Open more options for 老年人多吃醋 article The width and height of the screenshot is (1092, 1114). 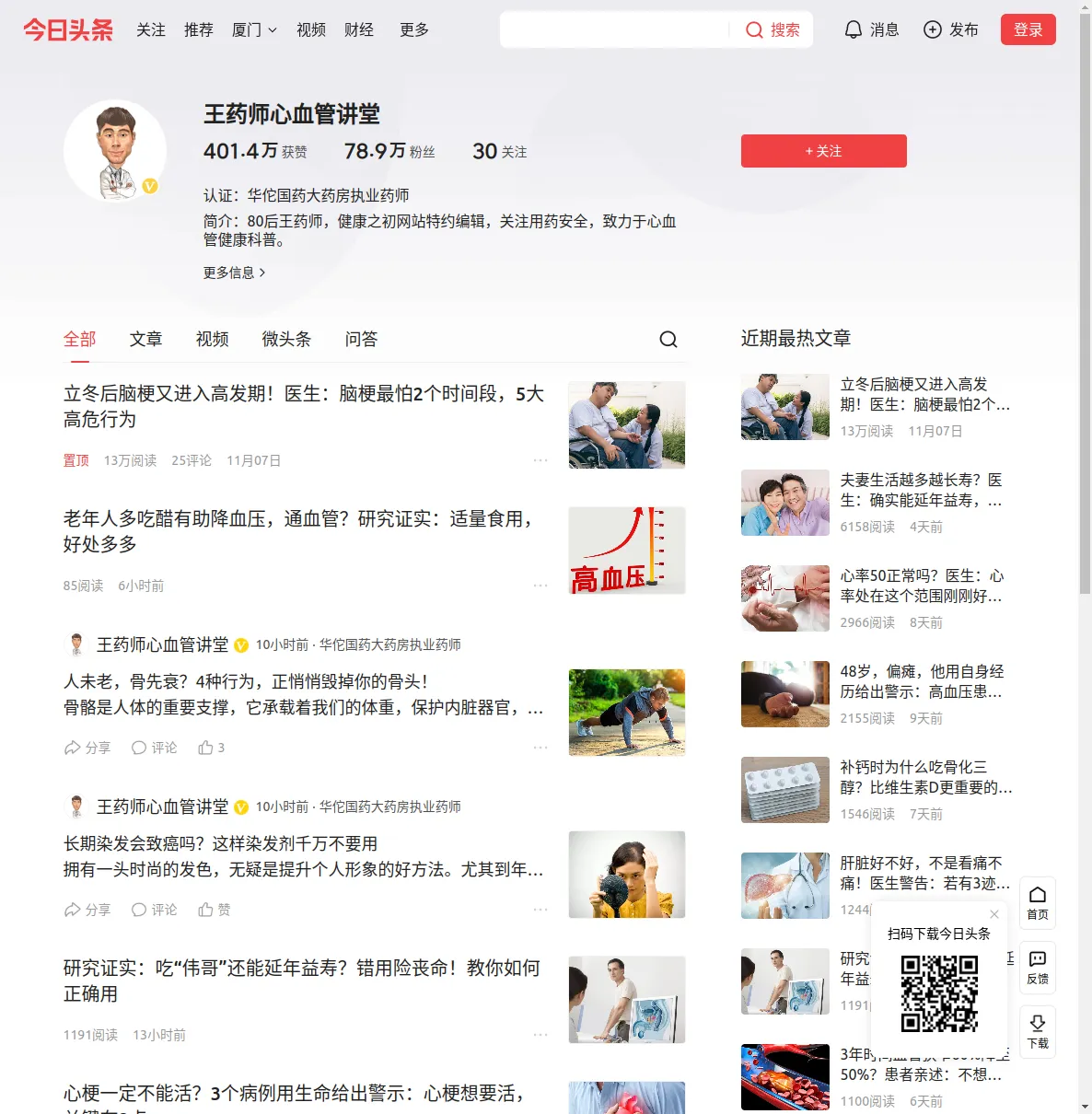click(540, 586)
